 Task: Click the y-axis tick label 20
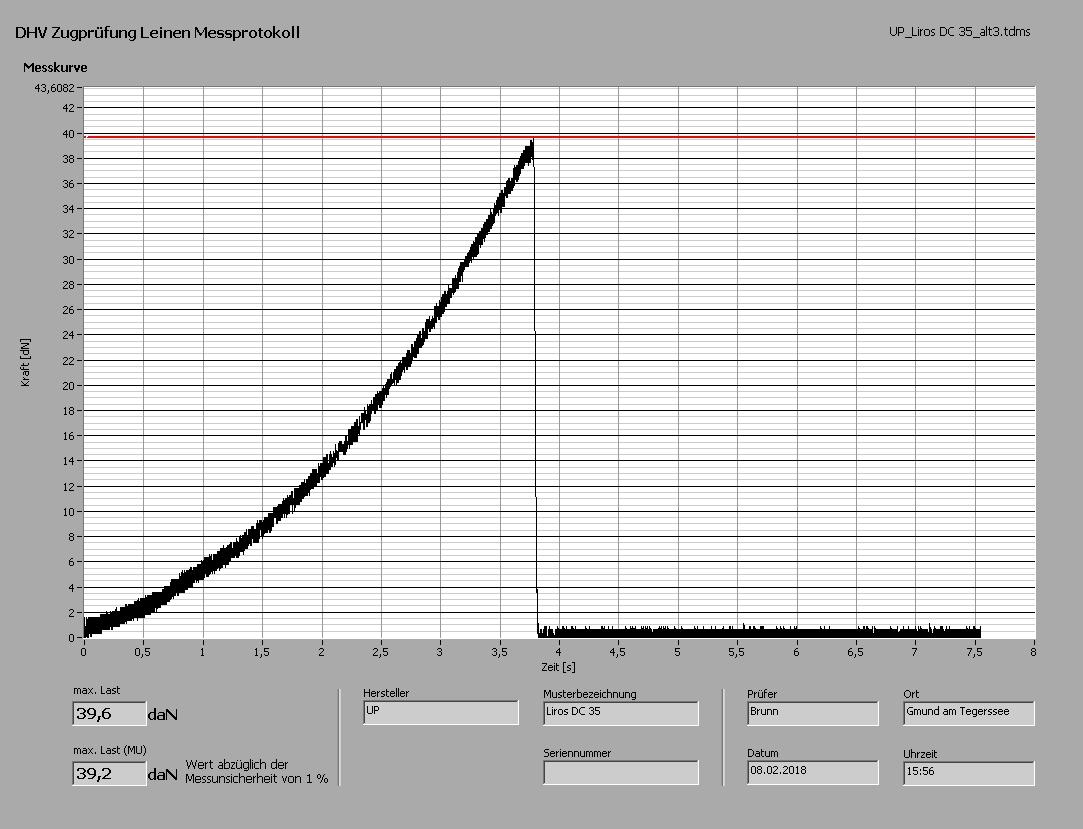pos(68,385)
